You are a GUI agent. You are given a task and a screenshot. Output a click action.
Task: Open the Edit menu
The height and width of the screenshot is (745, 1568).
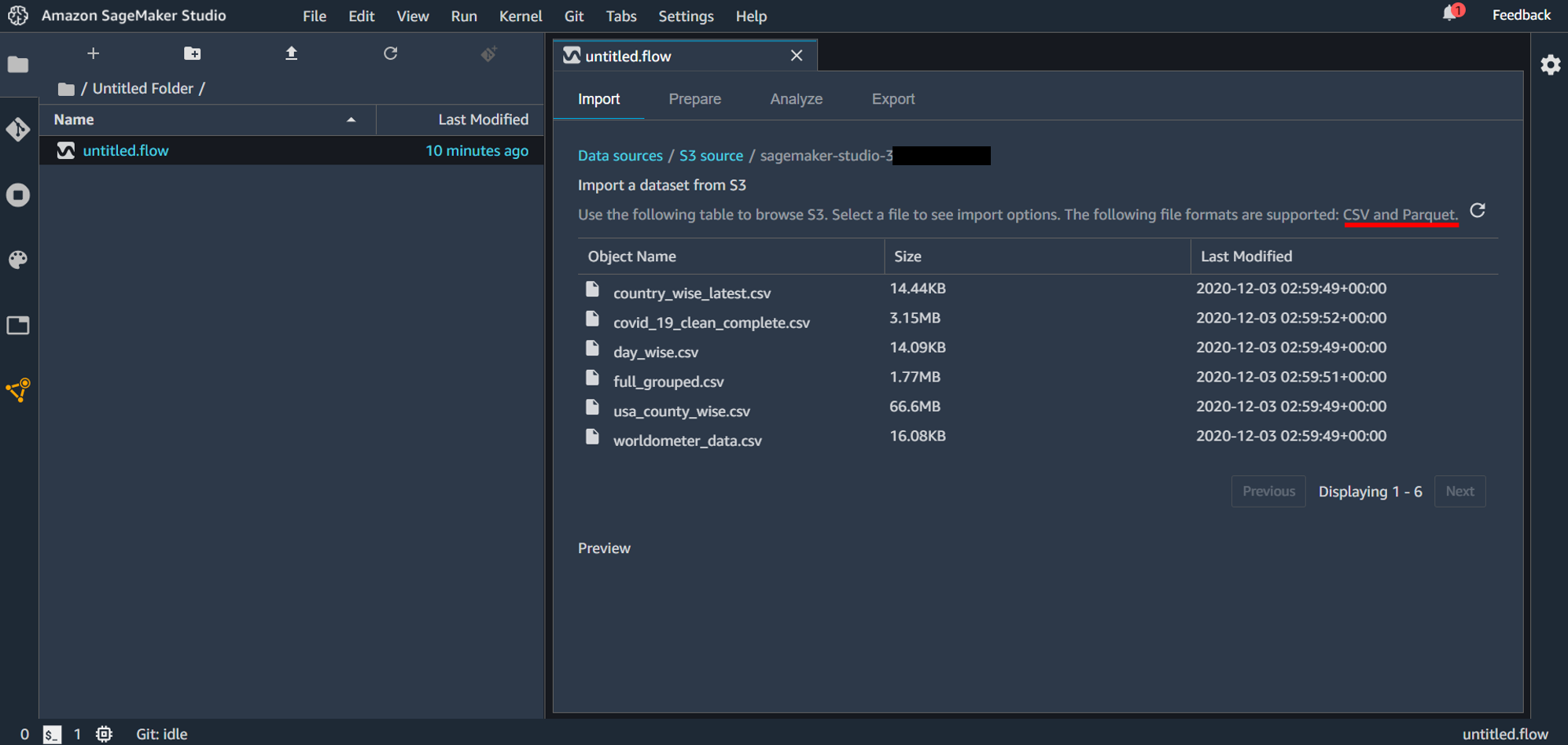[362, 16]
